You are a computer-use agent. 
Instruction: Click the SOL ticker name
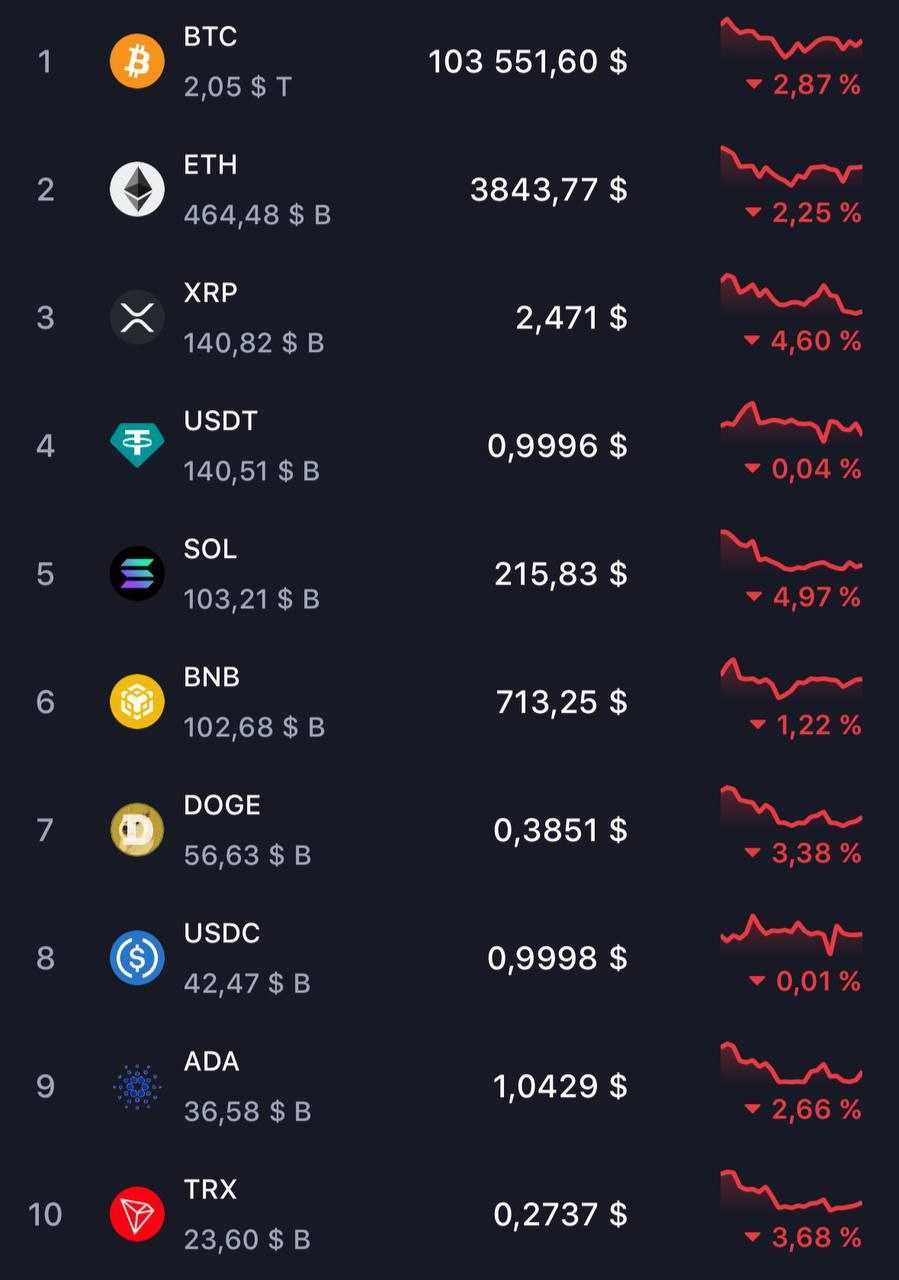coord(211,549)
